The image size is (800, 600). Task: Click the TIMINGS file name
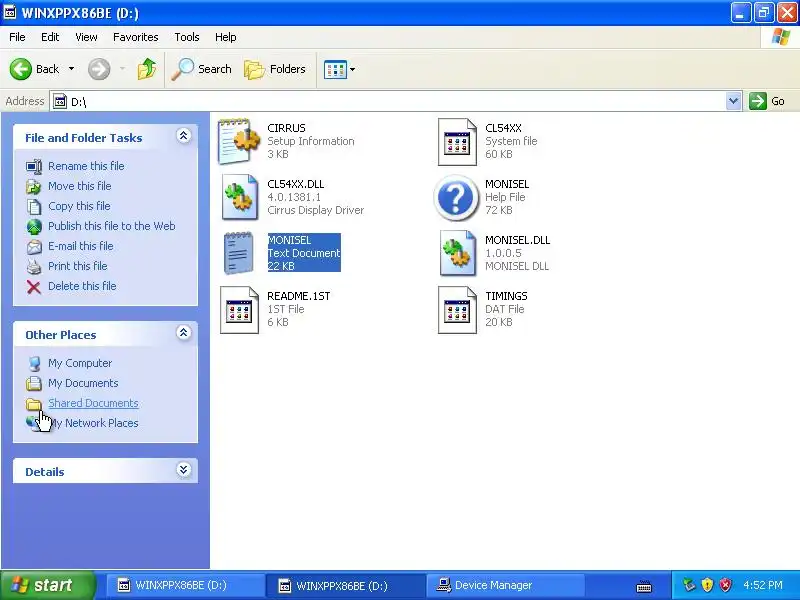[506, 296]
